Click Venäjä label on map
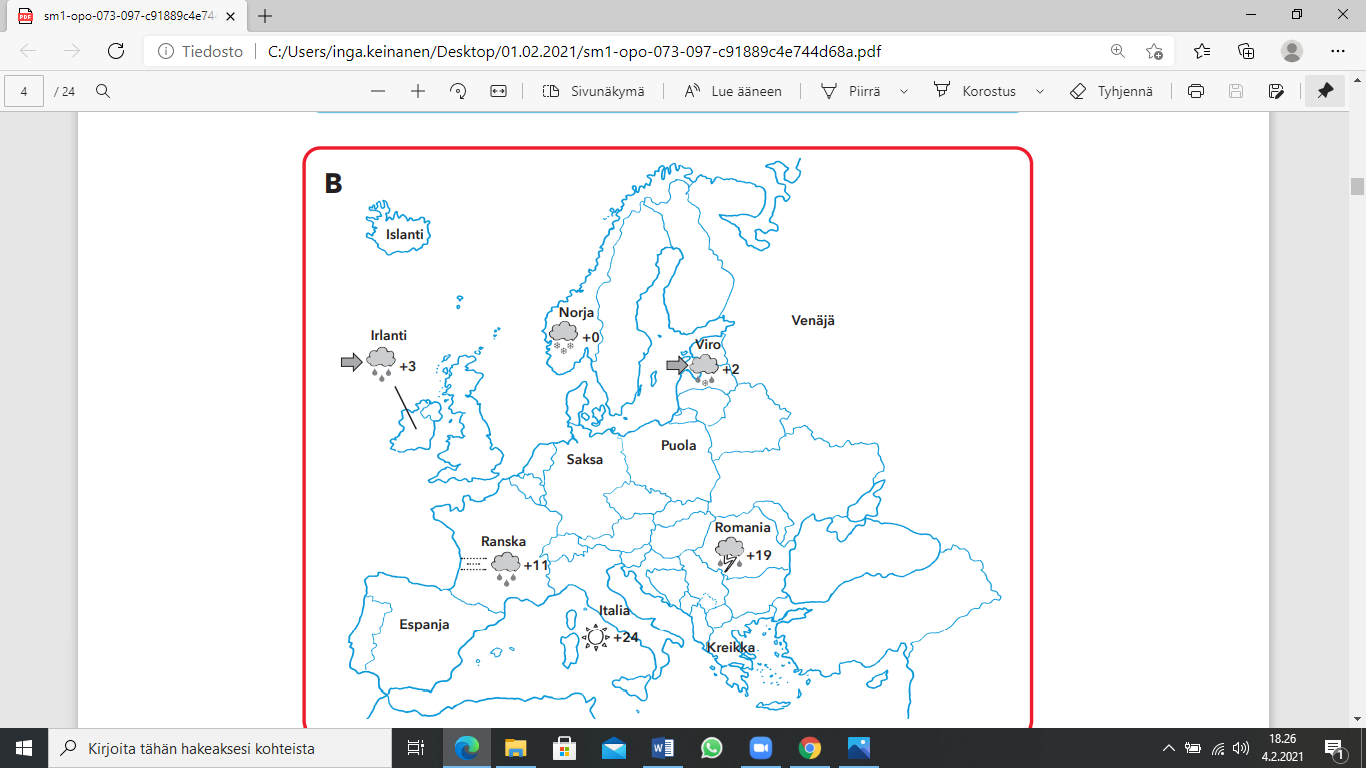The width and height of the screenshot is (1366, 768). 813,321
